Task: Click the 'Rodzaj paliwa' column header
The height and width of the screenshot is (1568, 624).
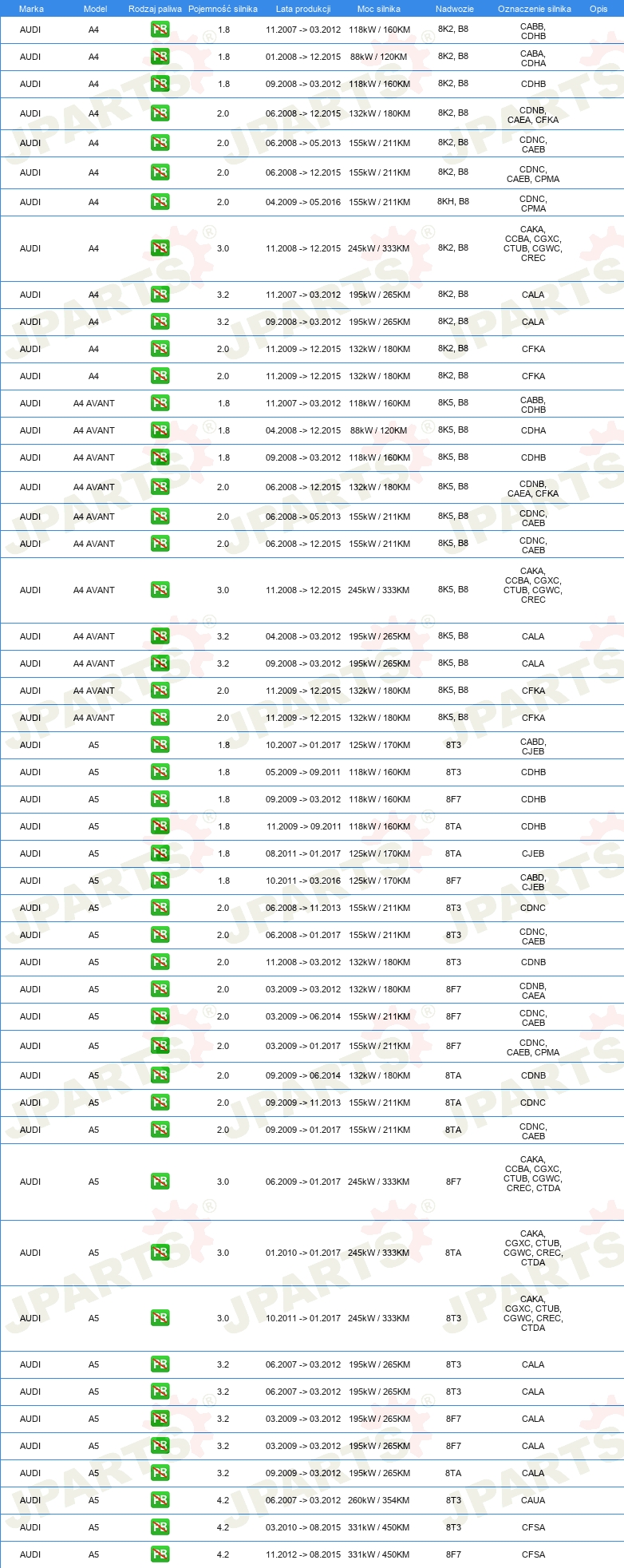Action: pos(155,9)
